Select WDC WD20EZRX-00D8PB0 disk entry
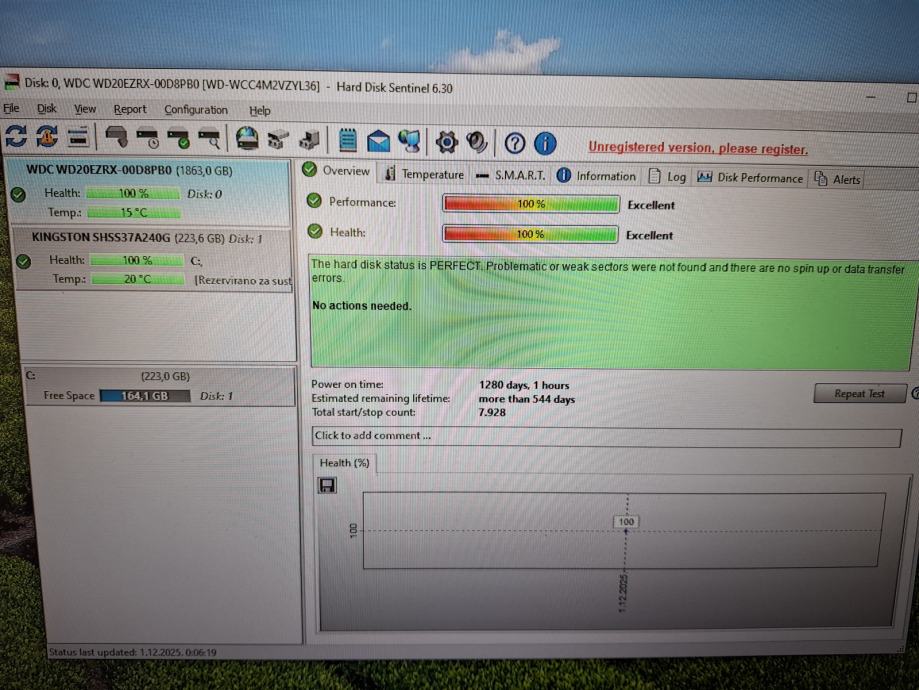Image resolution: width=919 pixels, height=690 pixels. click(x=149, y=192)
